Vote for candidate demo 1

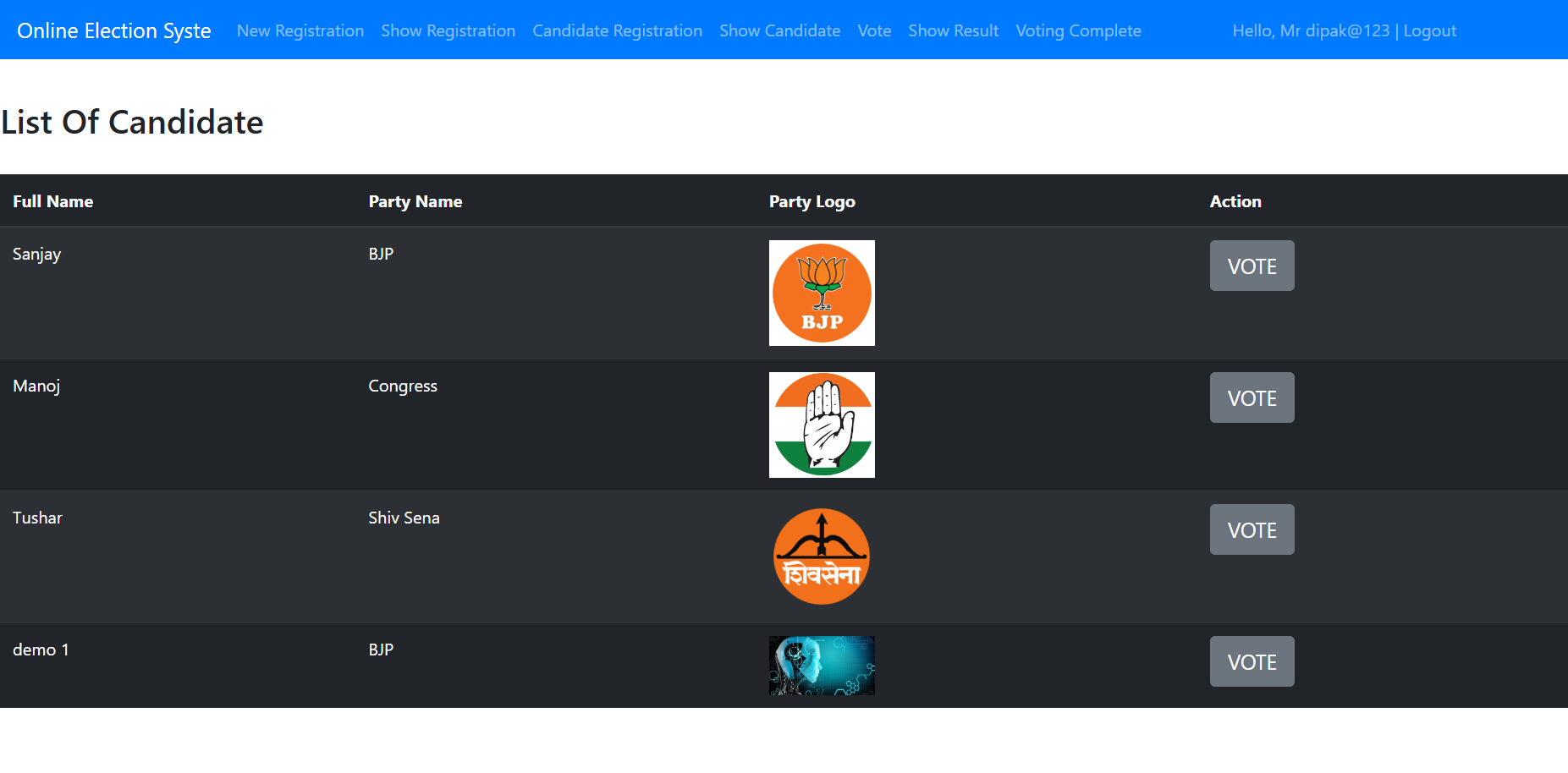[x=1252, y=661]
